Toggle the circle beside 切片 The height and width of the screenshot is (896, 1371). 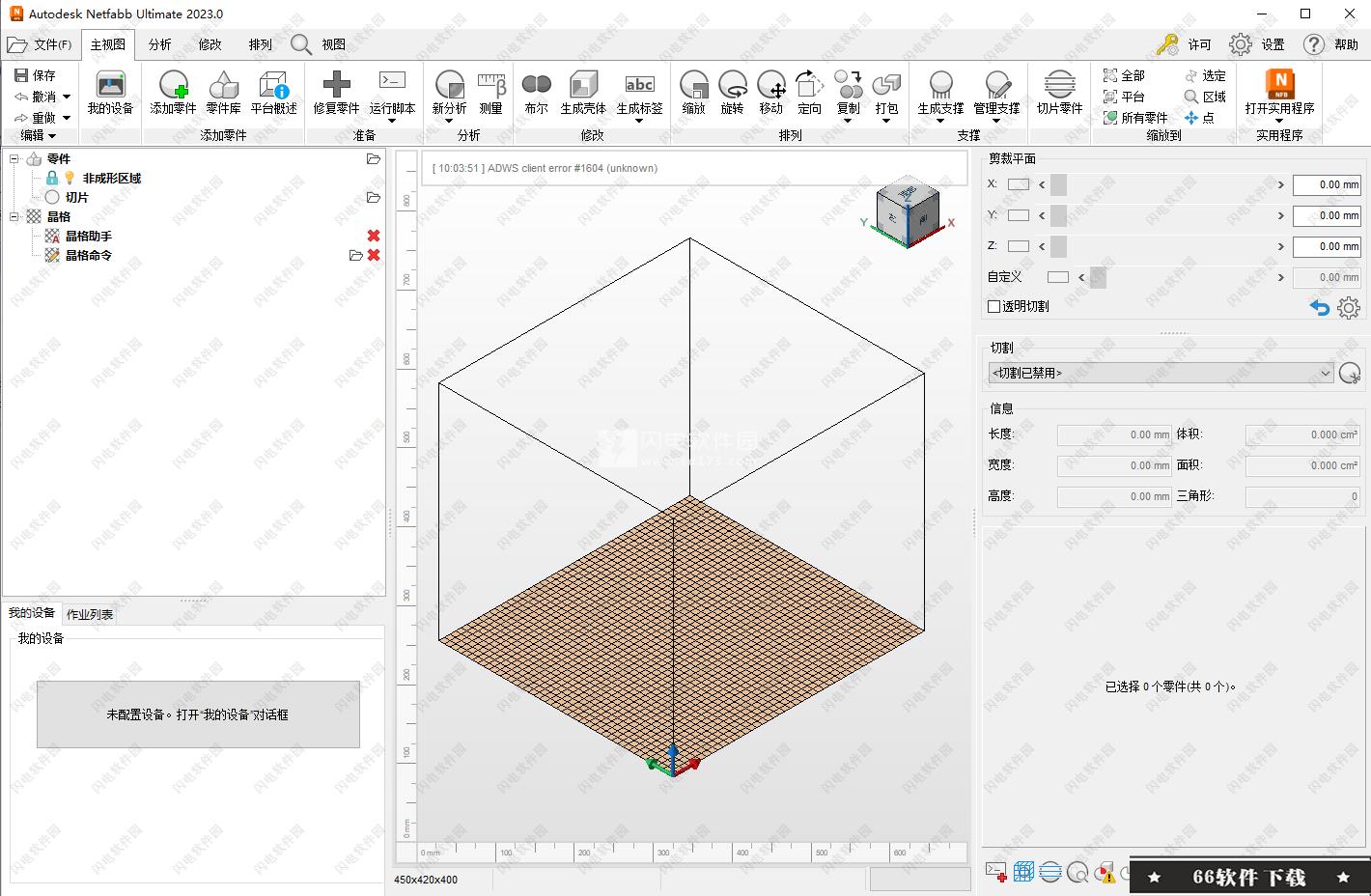(52, 197)
